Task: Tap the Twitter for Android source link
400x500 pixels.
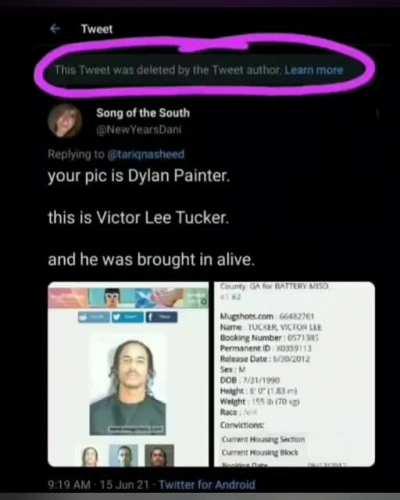Action: click(x=207, y=484)
